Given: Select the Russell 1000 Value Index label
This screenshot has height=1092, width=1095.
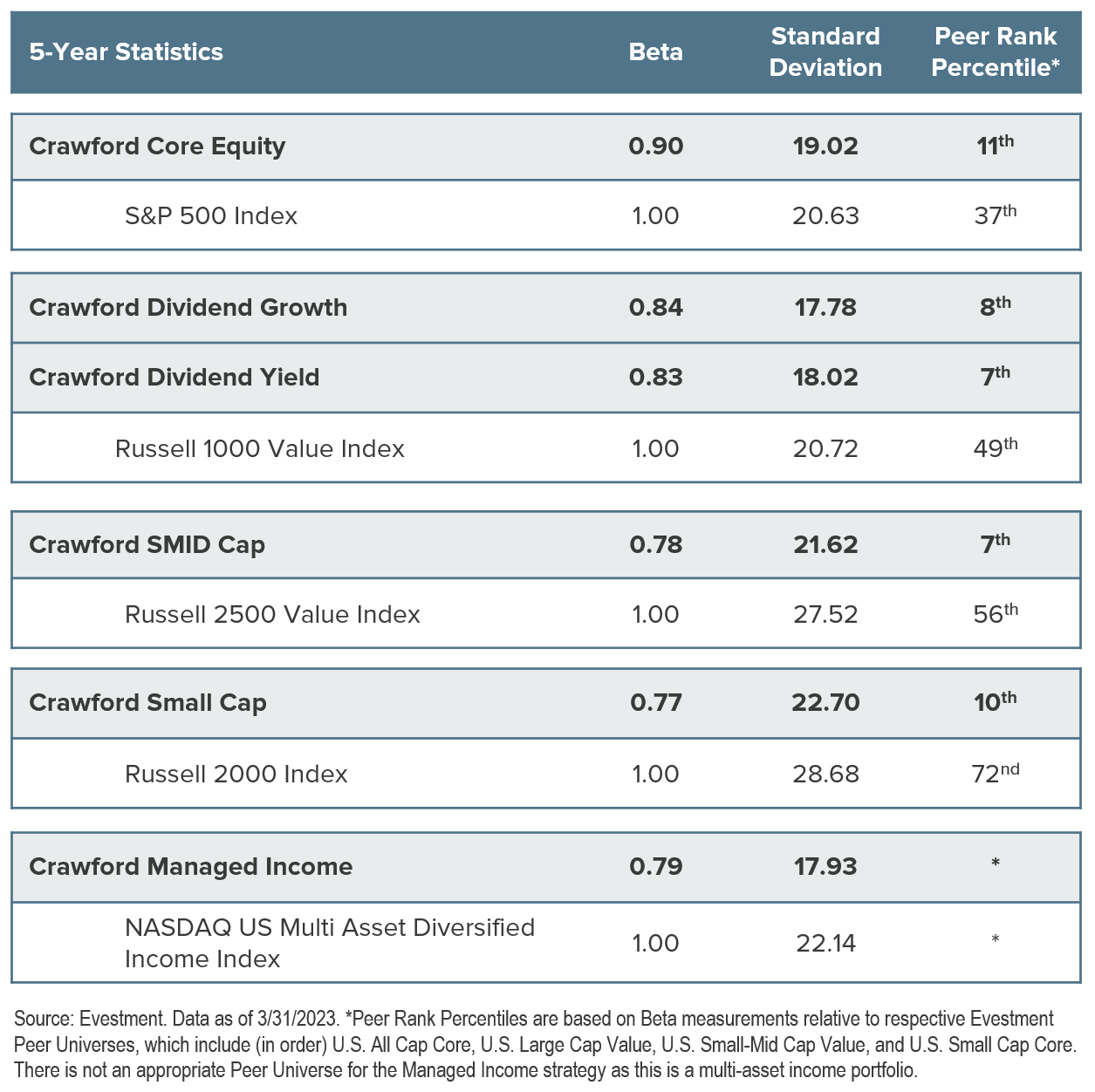Looking at the screenshot, I should click(x=259, y=448).
